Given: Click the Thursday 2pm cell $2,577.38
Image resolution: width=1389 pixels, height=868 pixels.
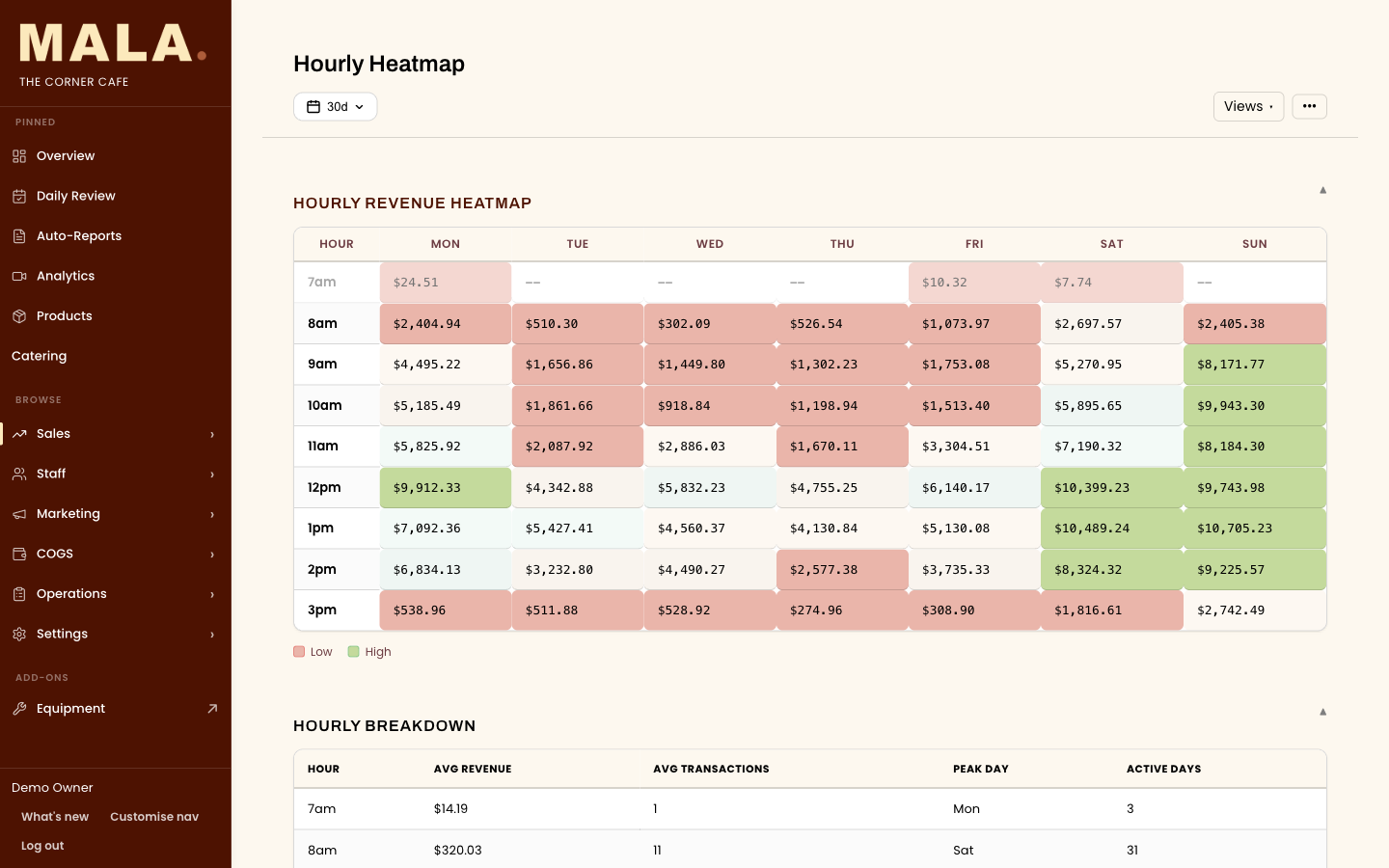Looking at the screenshot, I should pyautogui.click(x=842, y=570).
